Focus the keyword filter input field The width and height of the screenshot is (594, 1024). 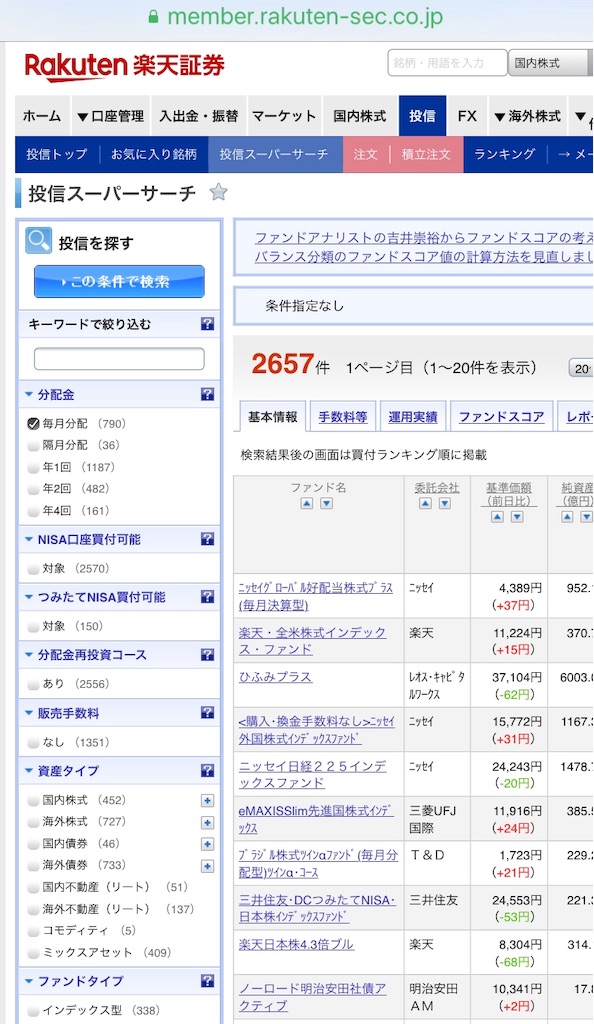tap(119, 359)
